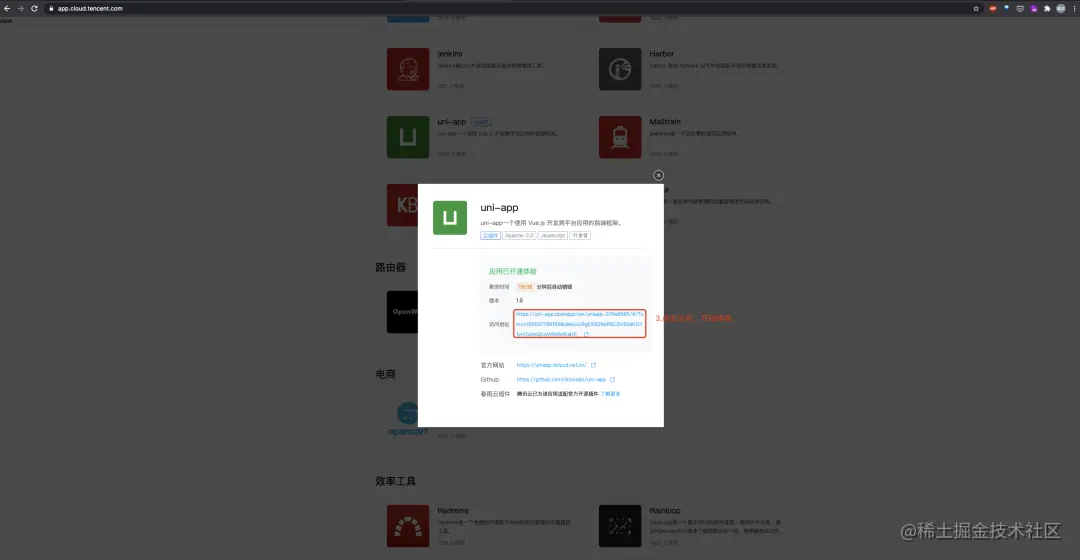Viewport: 1080px width, 560px height.
Task: Open the uni-app card icon in background list
Action: (408, 137)
